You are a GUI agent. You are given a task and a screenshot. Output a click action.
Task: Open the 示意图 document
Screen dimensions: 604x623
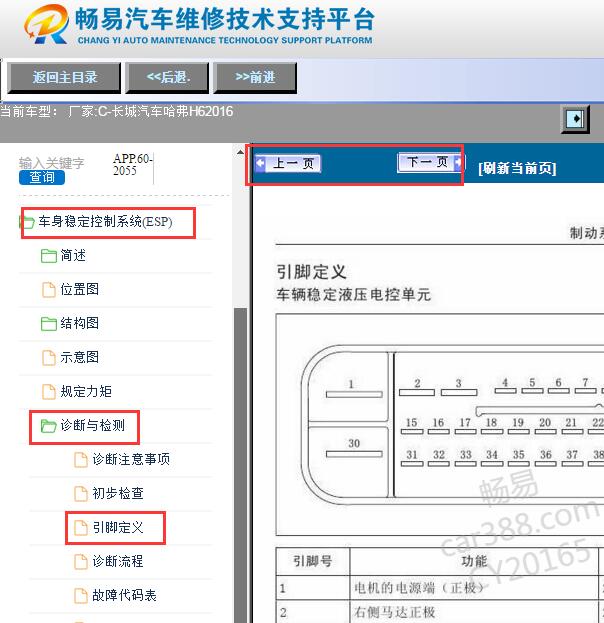point(79,357)
